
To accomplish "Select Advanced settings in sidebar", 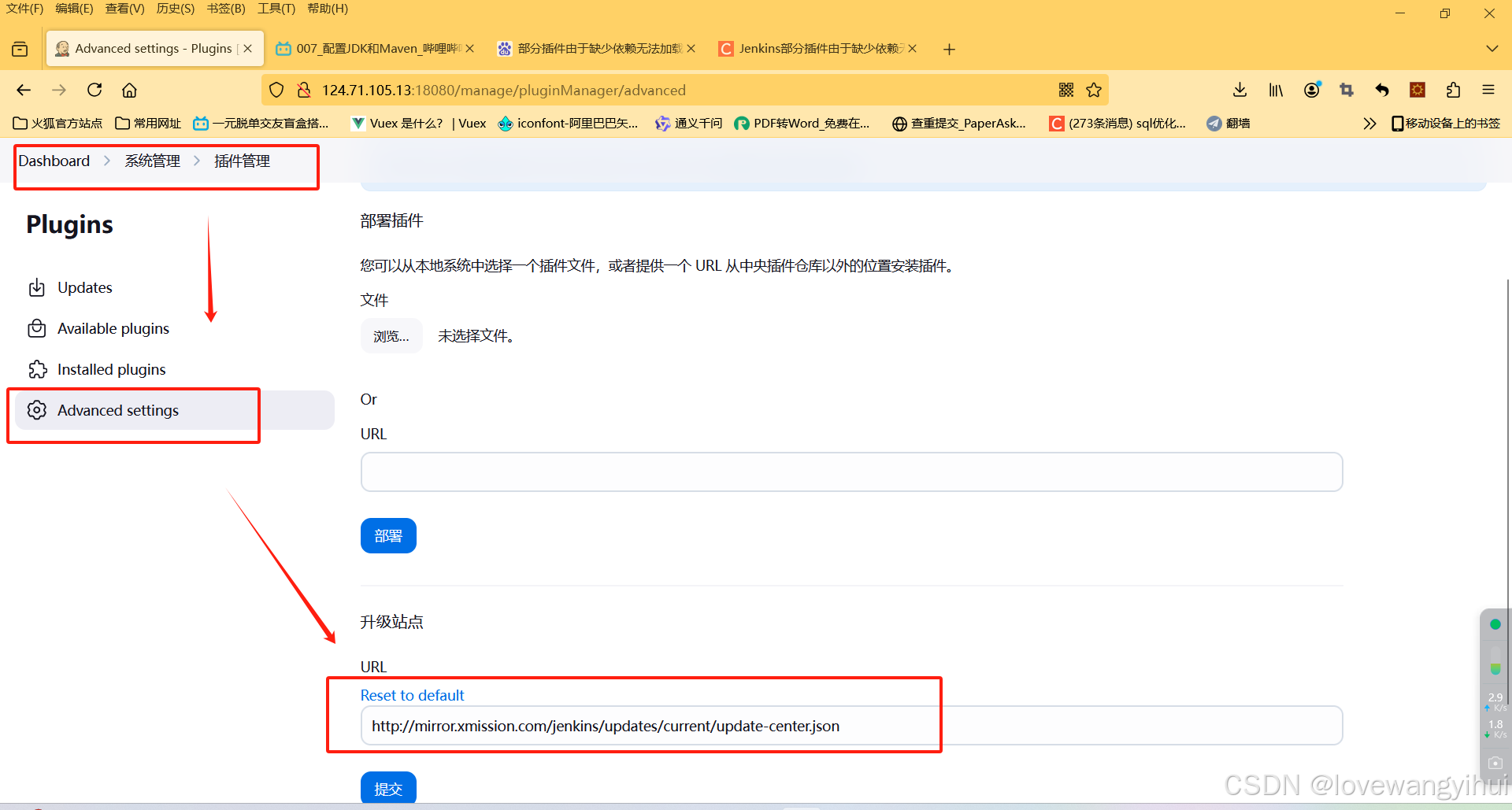I will tap(175, 410).
